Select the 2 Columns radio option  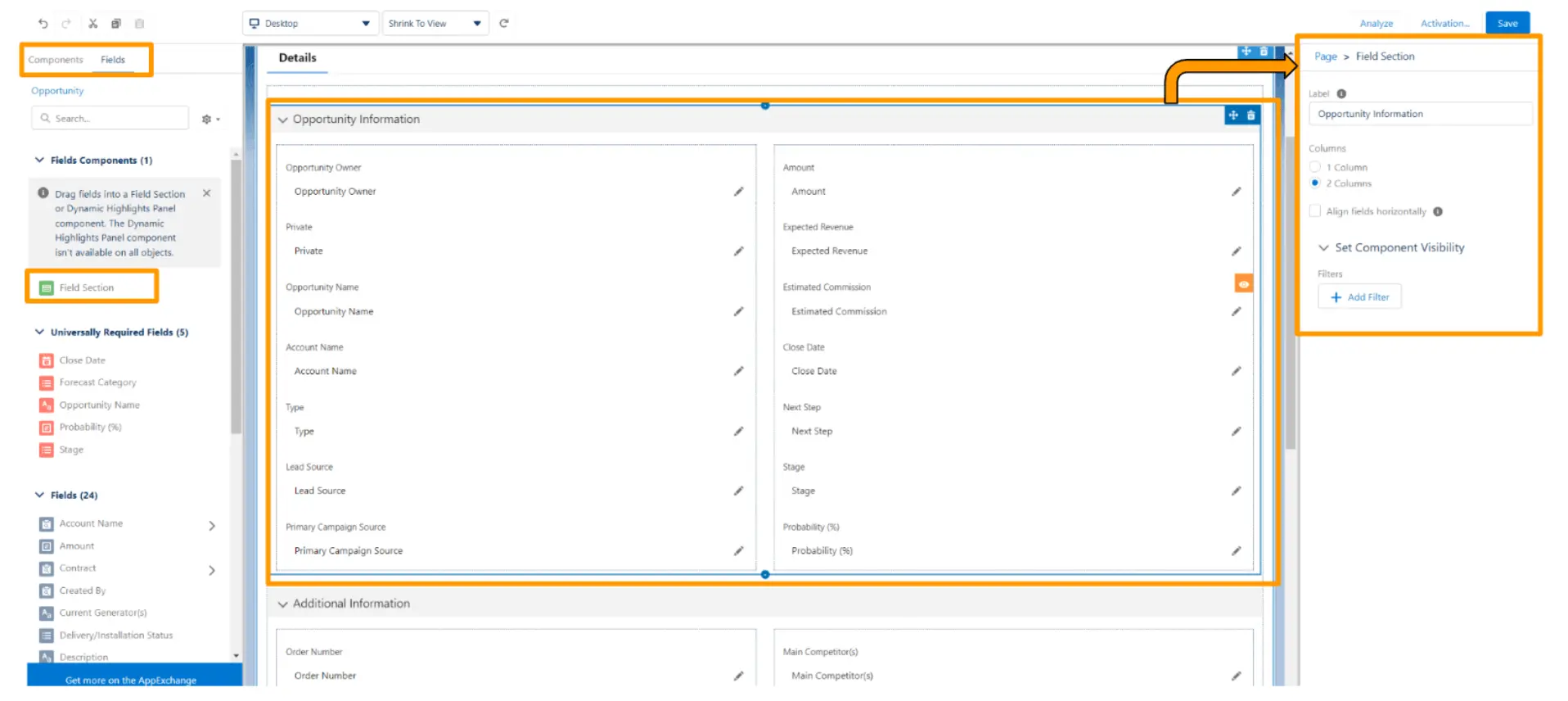(1315, 183)
